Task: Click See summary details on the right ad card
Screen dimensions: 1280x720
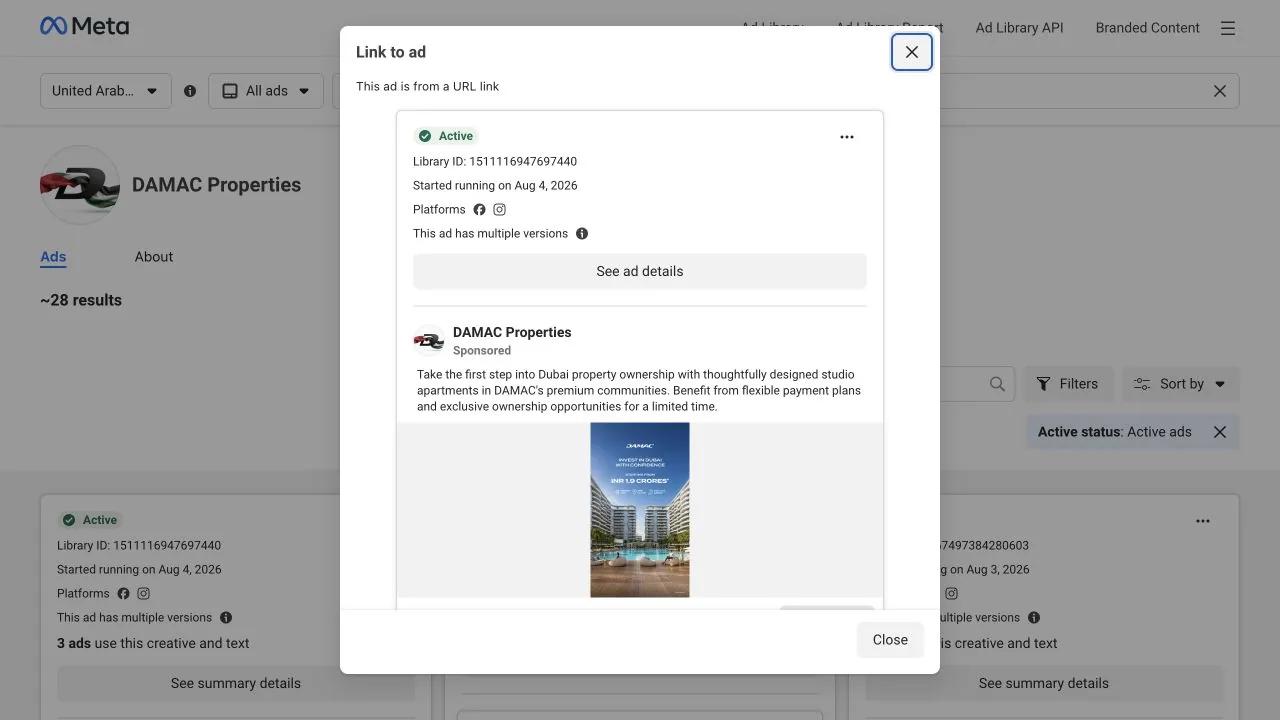Action: click(x=1044, y=684)
